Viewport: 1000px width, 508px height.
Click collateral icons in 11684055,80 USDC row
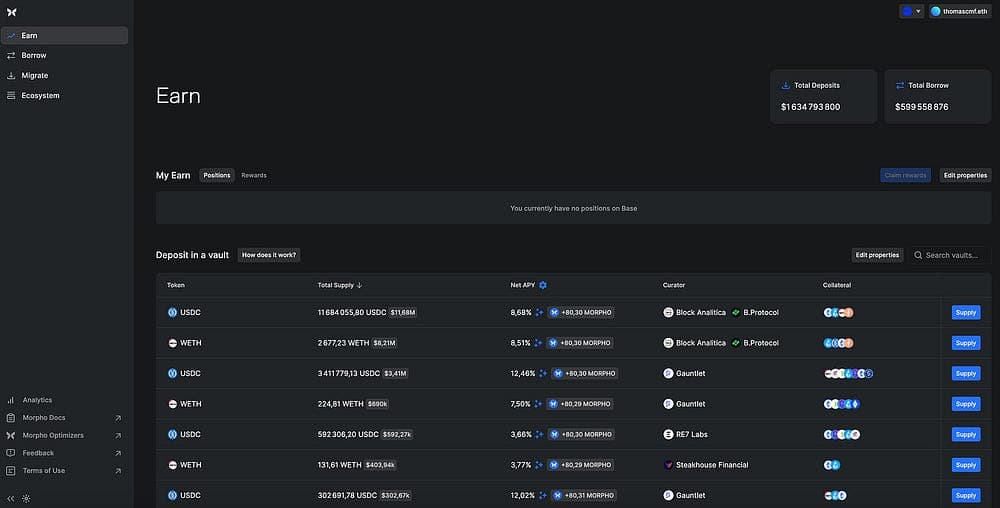click(839, 312)
